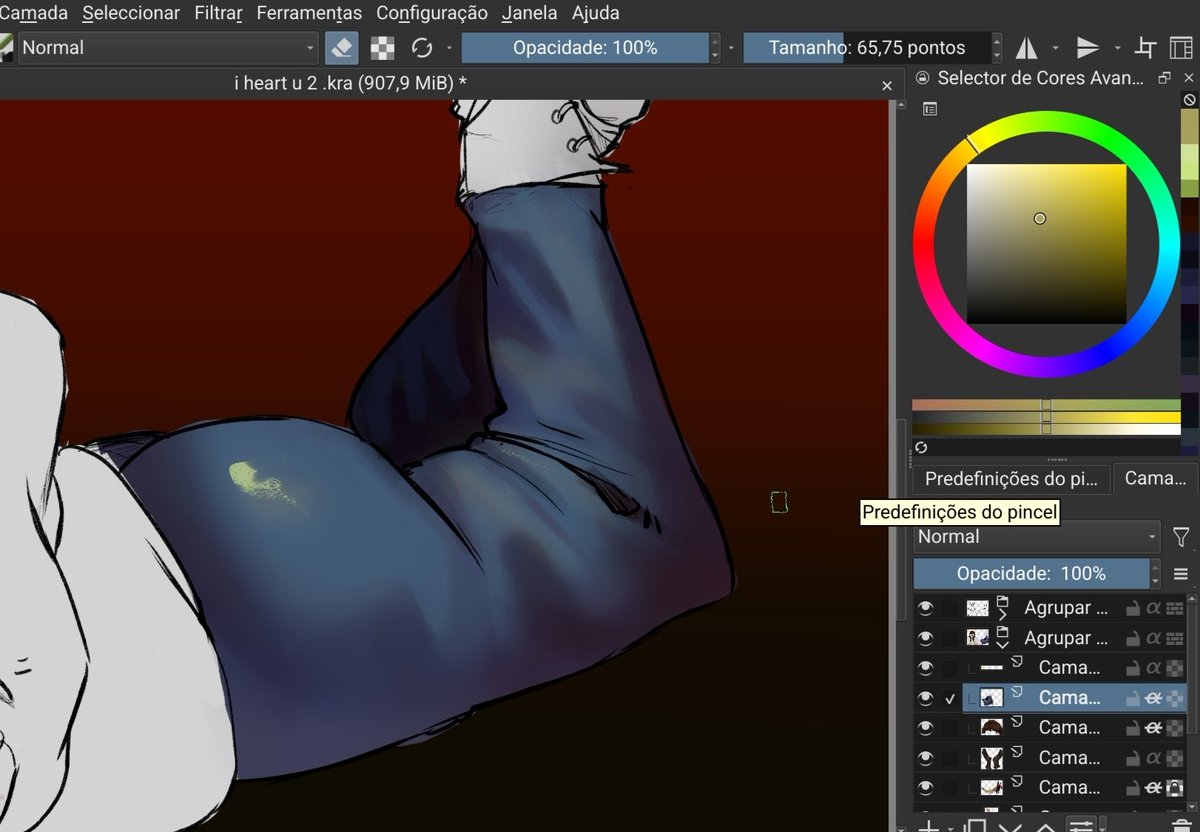This screenshot has height=832, width=1200.
Task: Click the reload original brush preset icon
Action: tap(423, 46)
